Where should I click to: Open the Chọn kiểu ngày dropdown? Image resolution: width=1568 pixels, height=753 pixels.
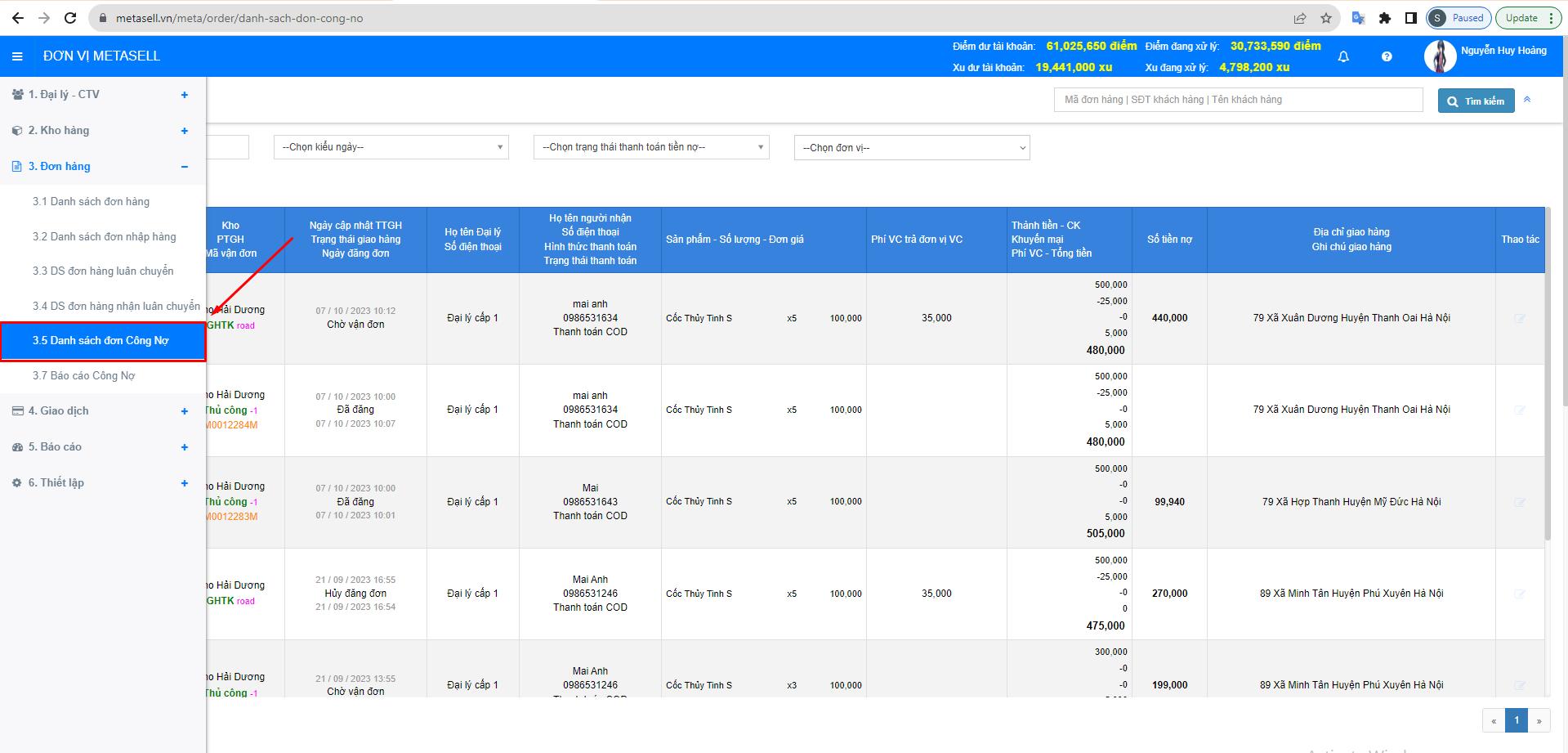[x=391, y=147]
